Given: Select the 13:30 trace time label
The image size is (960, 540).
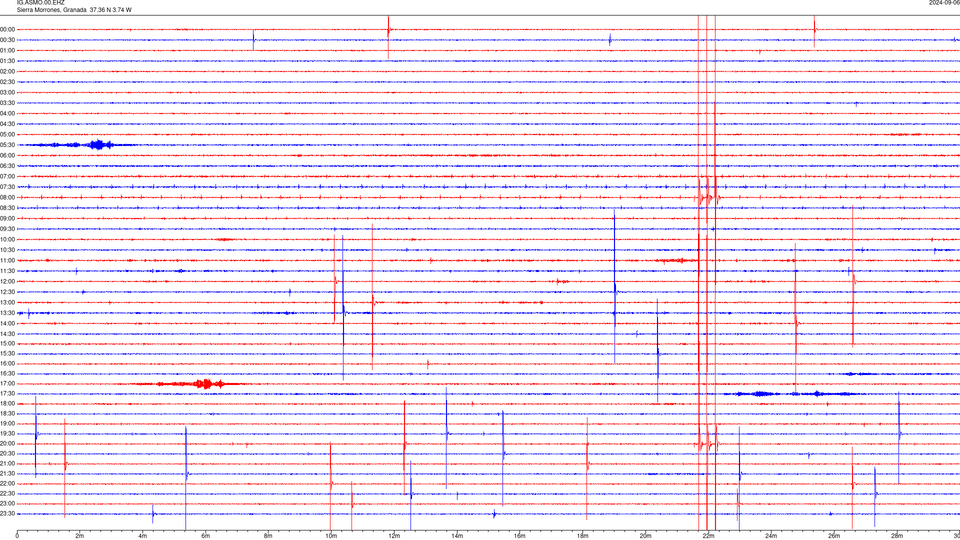Looking at the screenshot, I should pos(8,313).
